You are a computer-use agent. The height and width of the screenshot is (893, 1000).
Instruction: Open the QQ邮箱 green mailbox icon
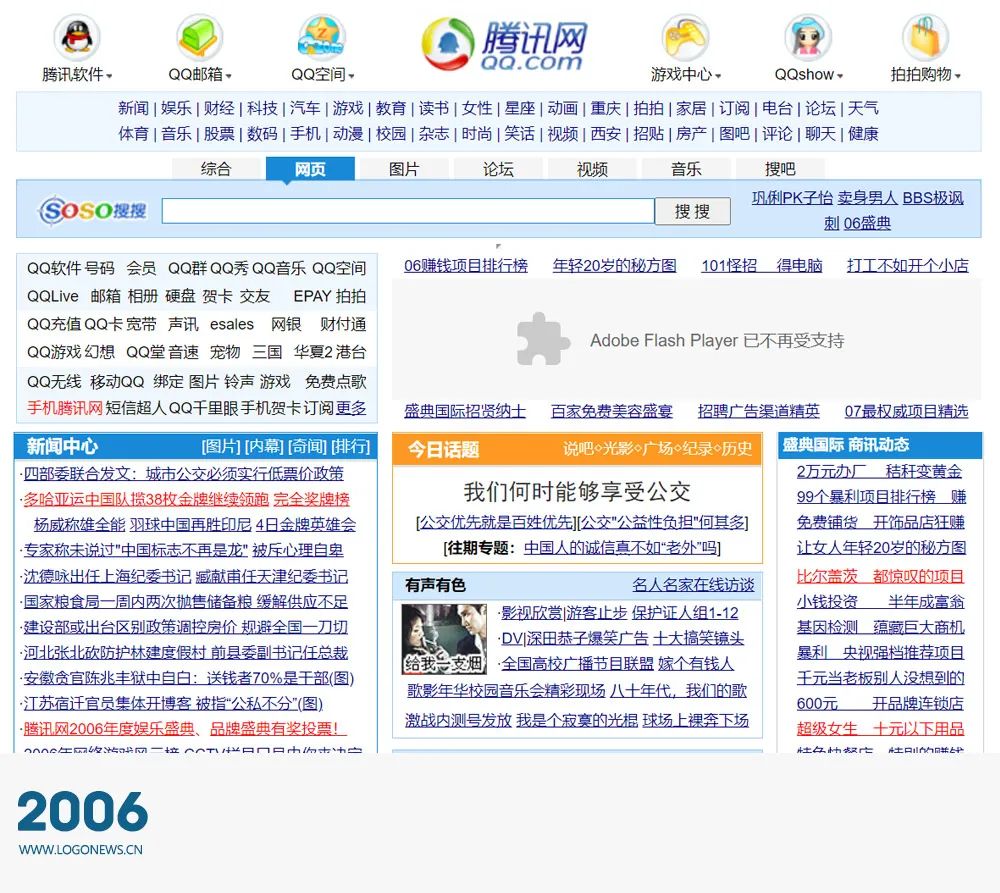(x=200, y=37)
